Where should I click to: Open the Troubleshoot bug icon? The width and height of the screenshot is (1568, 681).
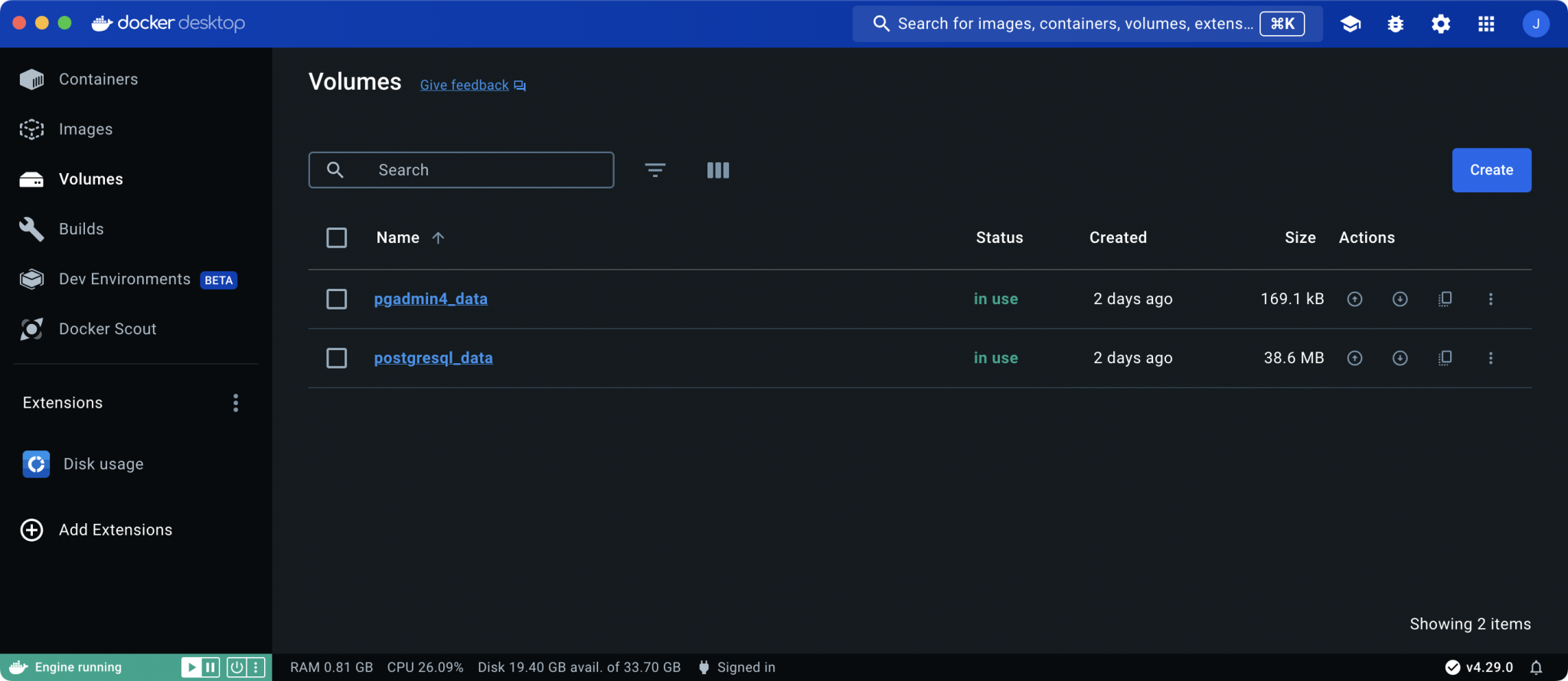(x=1396, y=24)
